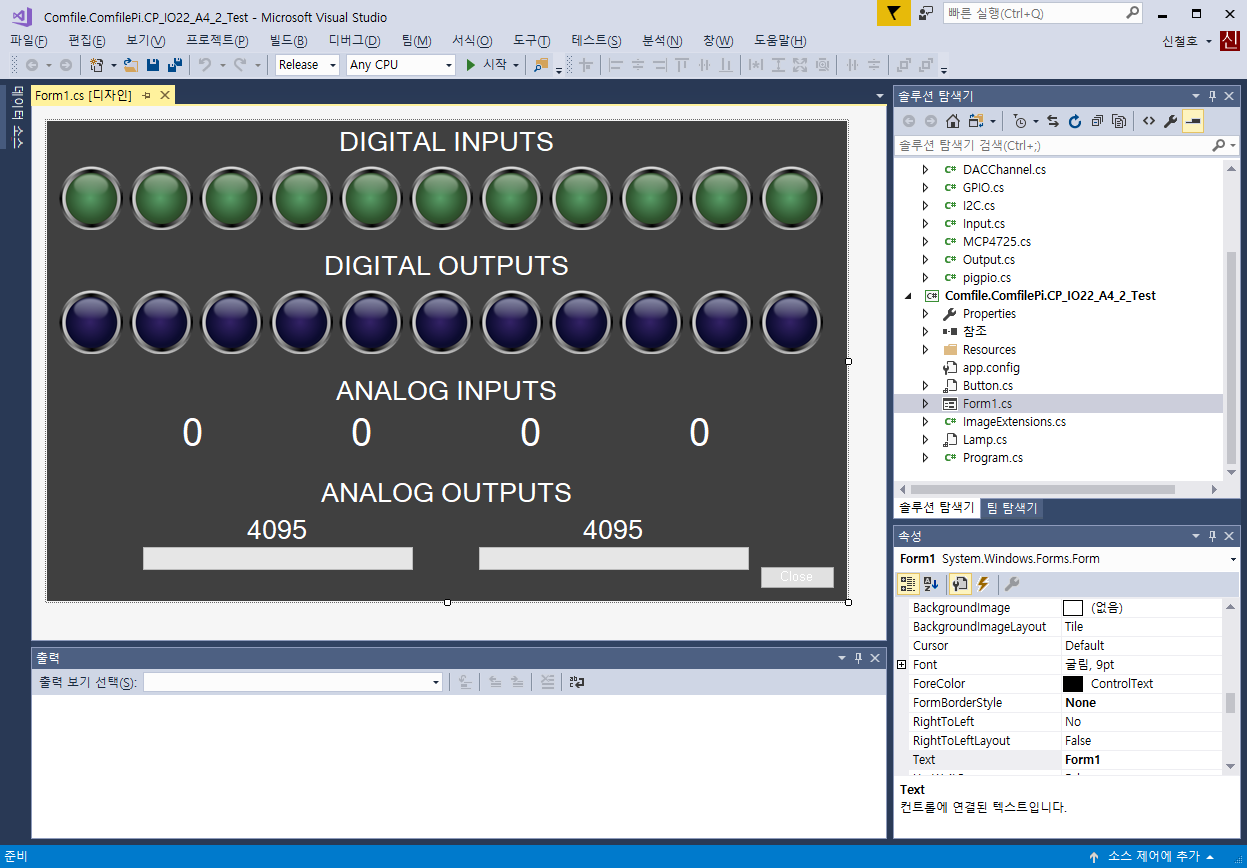1247x868 pixels.
Task: Switch to the 팀 탐색기 tab
Action: (1012, 508)
